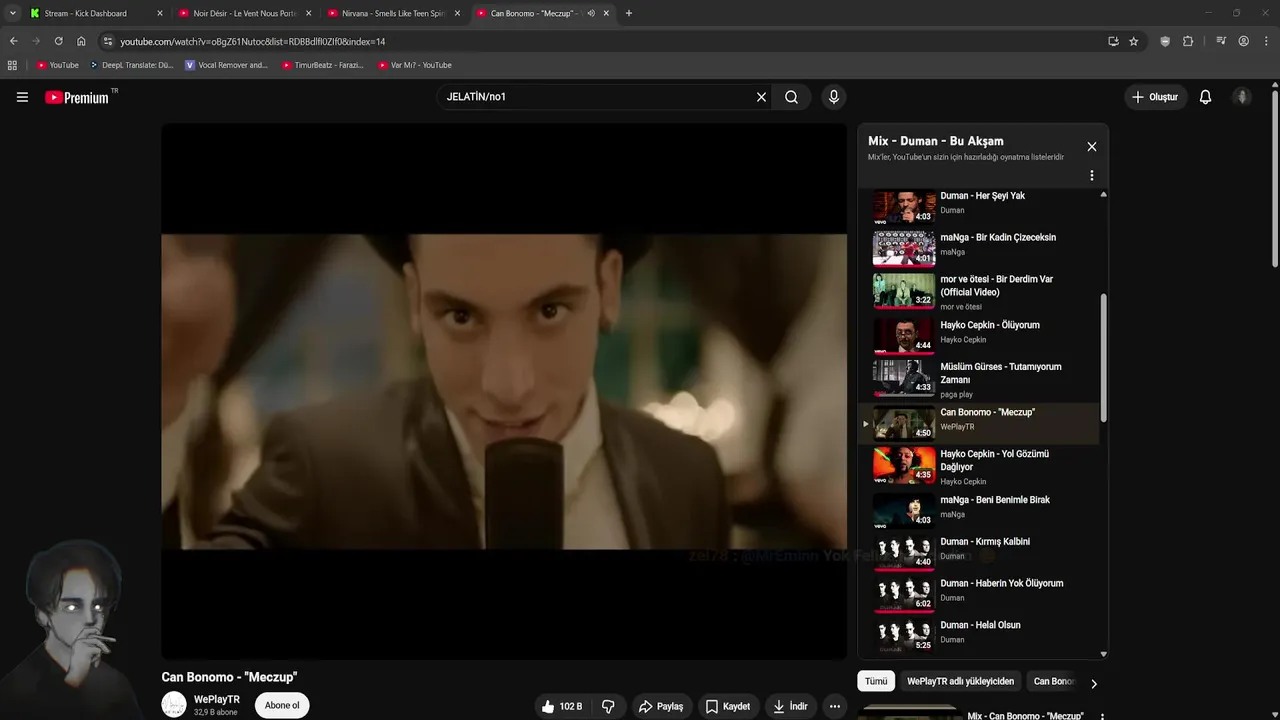This screenshot has height=720, width=1280.
Task: Open DeepL Translate bookmark
Action: coord(131,65)
